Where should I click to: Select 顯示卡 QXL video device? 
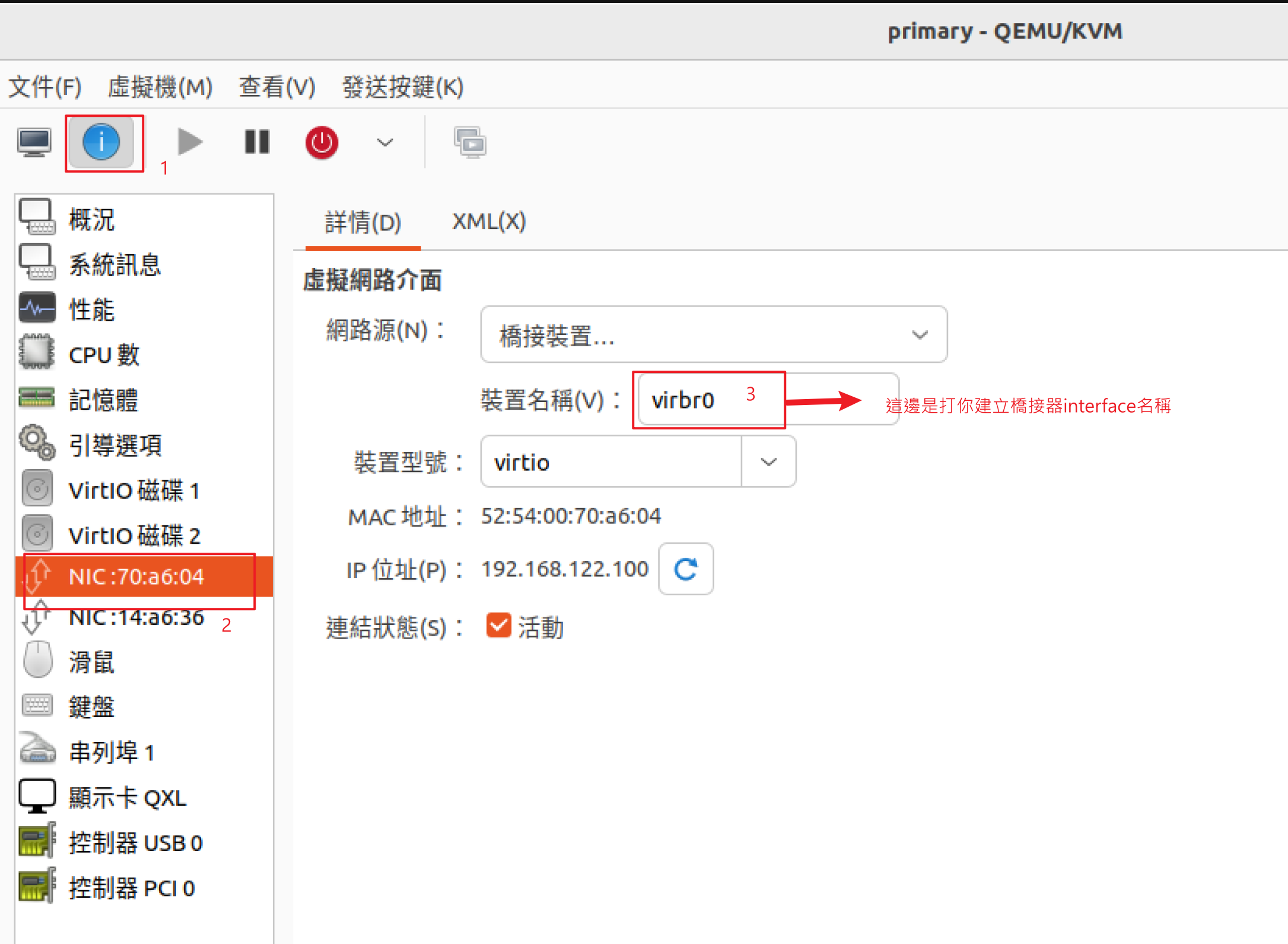click(x=127, y=798)
